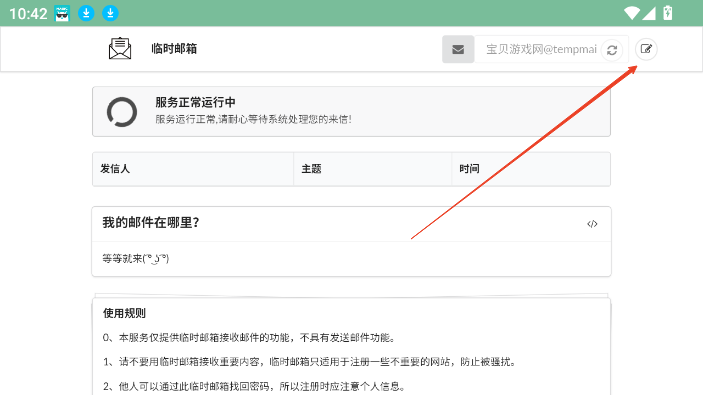This screenshot has height=395, width=703.
Task: Tap the second download notification icon
Action: [110, 13]
